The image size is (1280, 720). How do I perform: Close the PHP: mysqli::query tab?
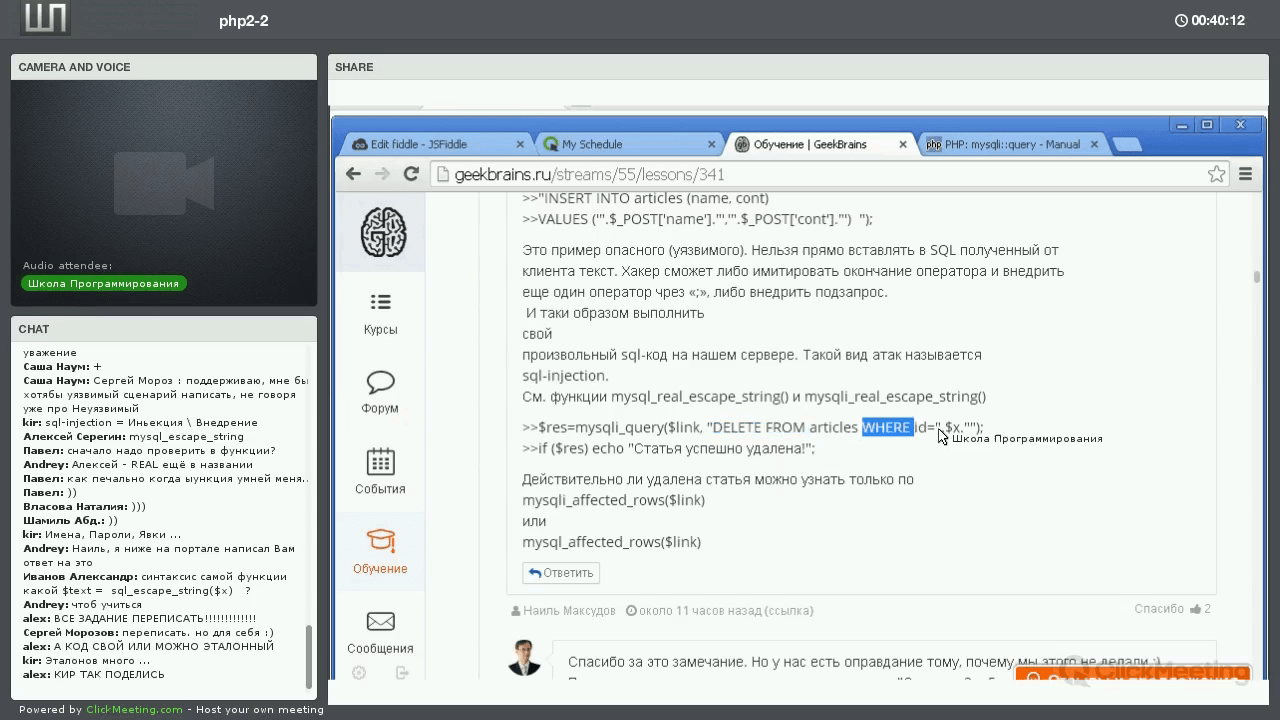click(1094, 144)
